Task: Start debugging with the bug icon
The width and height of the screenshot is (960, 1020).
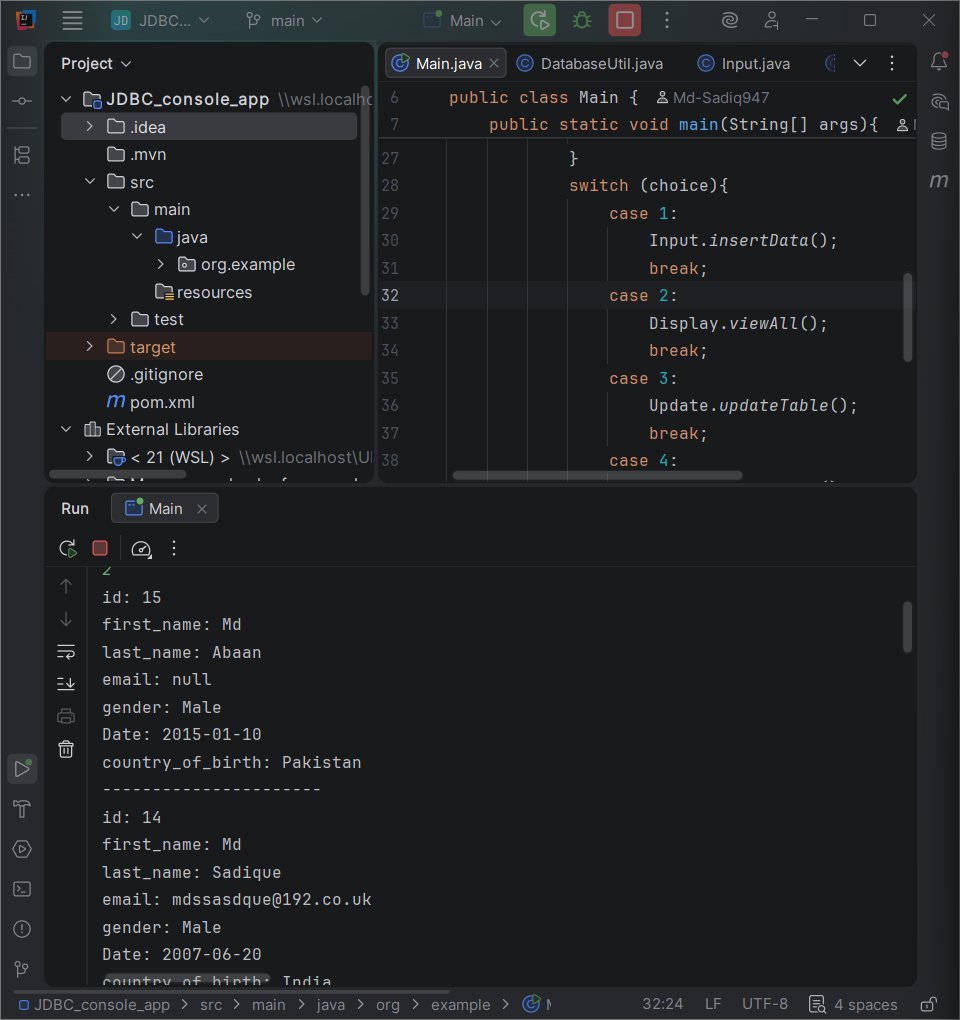Action: pyautogui.click(x=581, y=20)
